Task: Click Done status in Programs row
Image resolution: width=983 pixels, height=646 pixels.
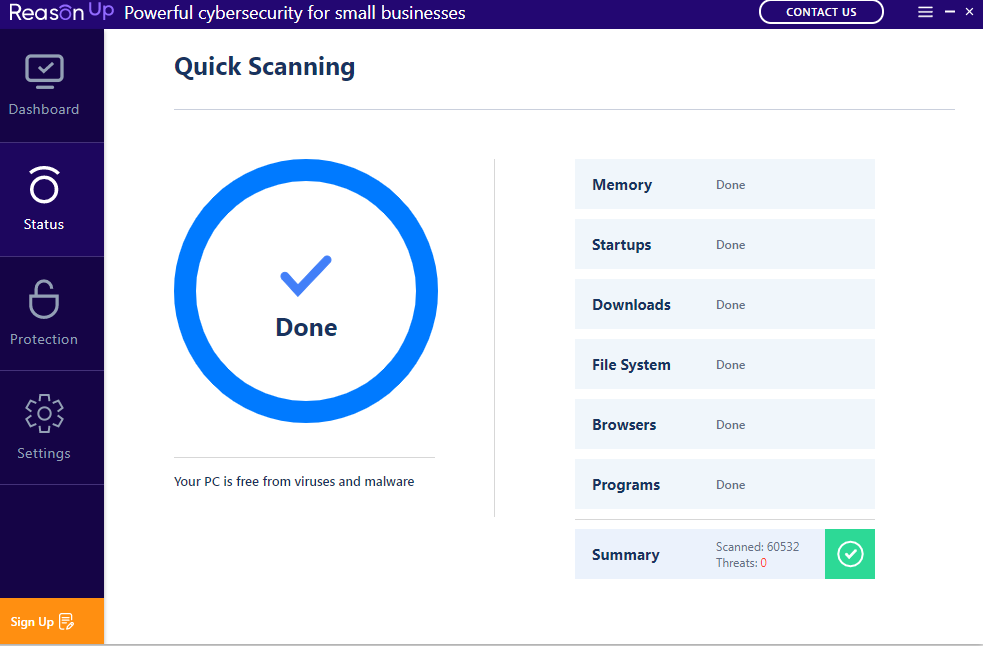Action: click(730, 485)
